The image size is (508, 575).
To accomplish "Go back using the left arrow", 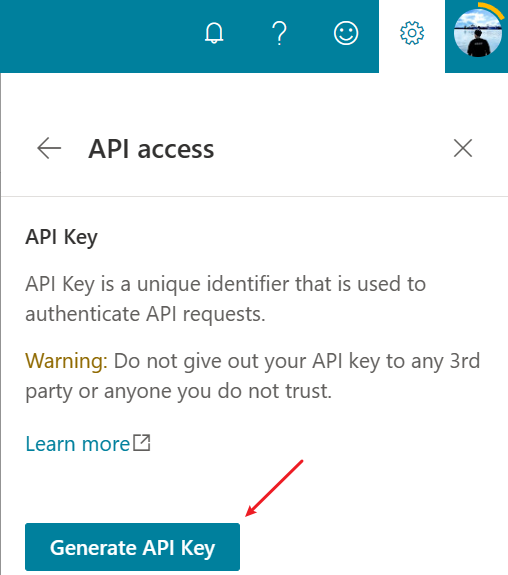I will pos(49,149).
